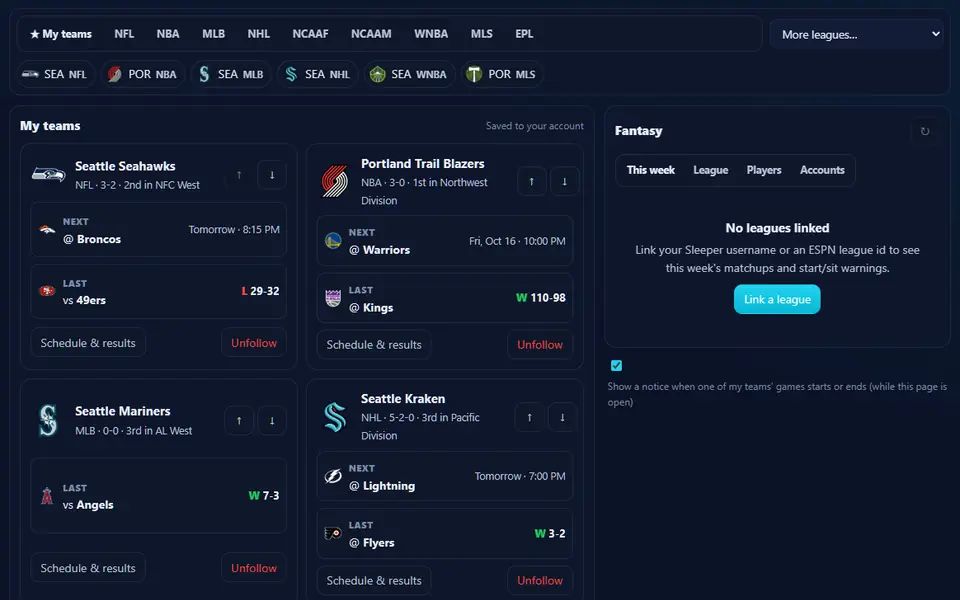Move Seattle Seahawks card up
This screenshot has height=600, width=960.
tap(239, 175)
